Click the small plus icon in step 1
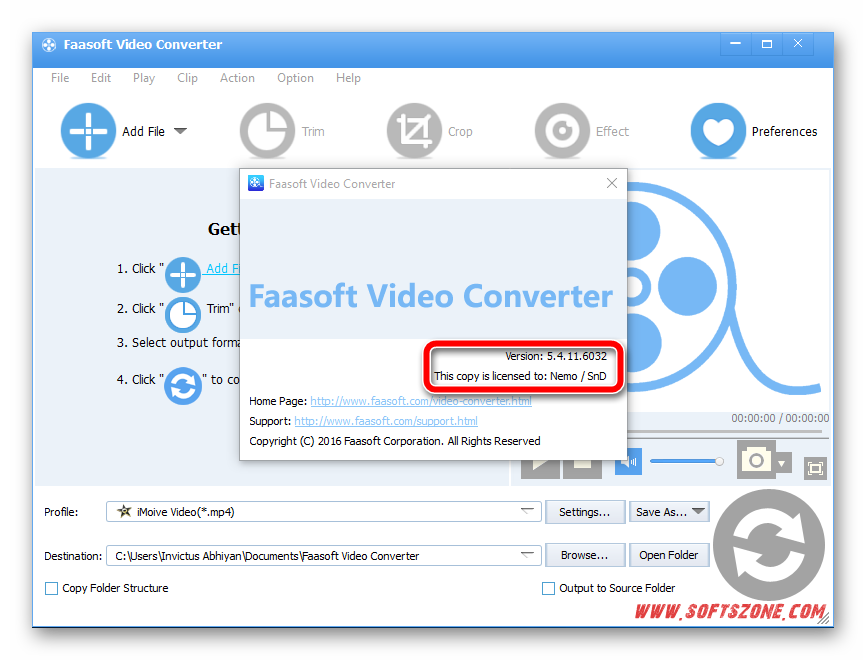Screen dimensions: 866x660 point(183,274)
